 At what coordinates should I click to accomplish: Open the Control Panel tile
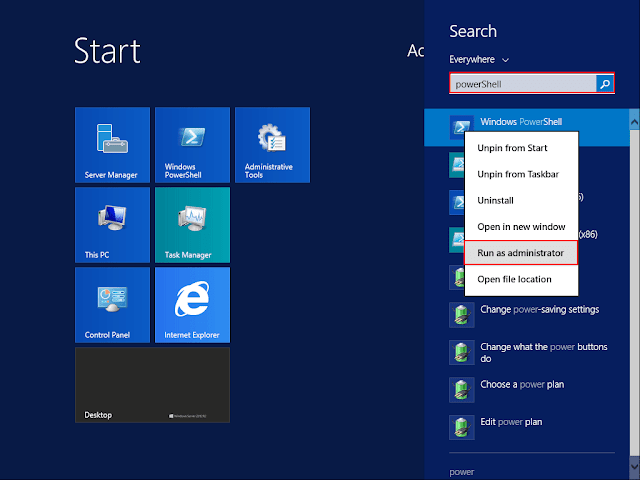[x=112, y=305]
